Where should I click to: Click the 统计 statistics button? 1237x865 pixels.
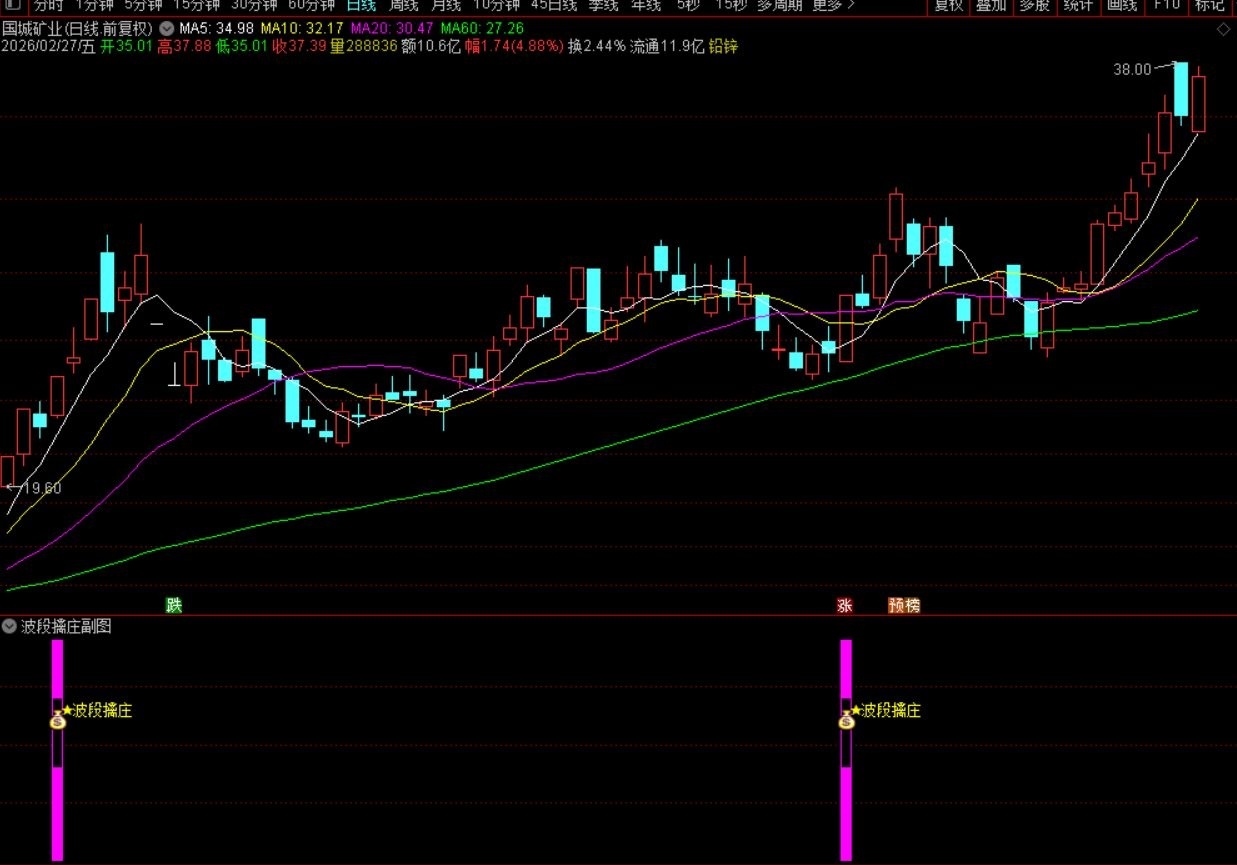(1077, 5)
